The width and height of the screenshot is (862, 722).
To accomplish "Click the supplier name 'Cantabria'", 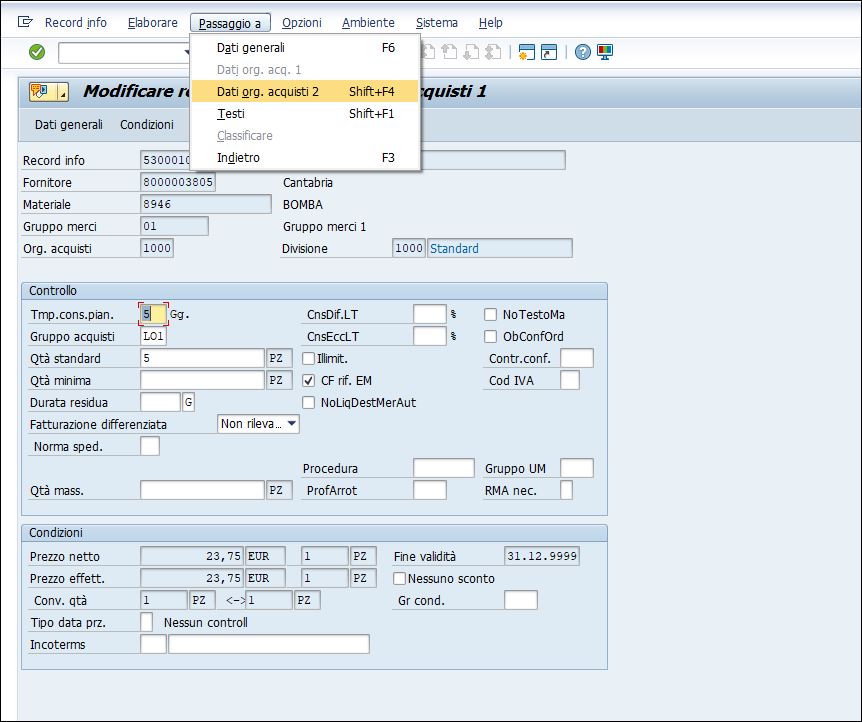I will pos(308,183).
